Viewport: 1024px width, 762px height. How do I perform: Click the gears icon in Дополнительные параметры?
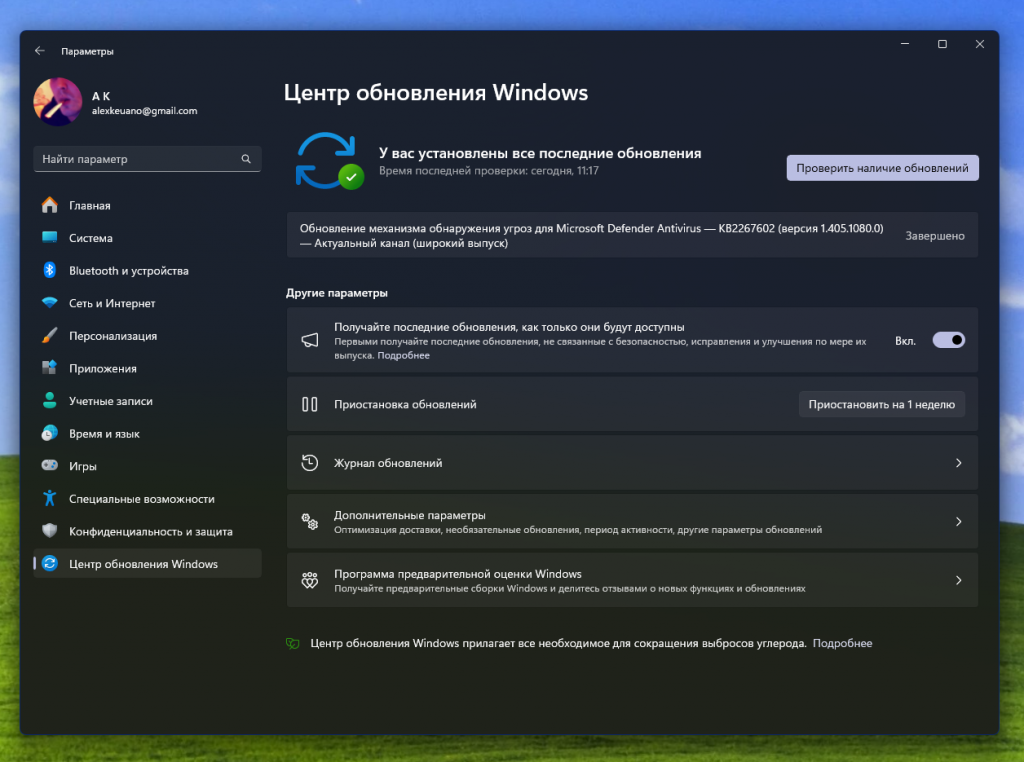(x=310, y=522)
